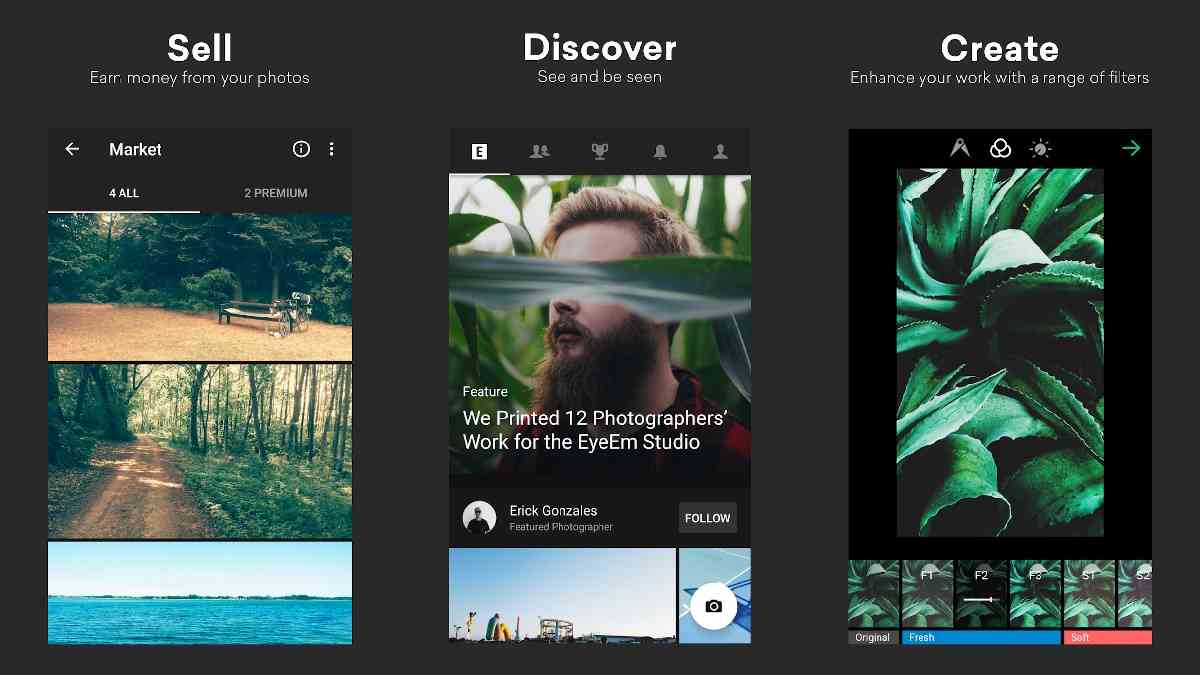
Task: Apply the F1 Fresh filter thumbnail
Action: coord(927,594)
